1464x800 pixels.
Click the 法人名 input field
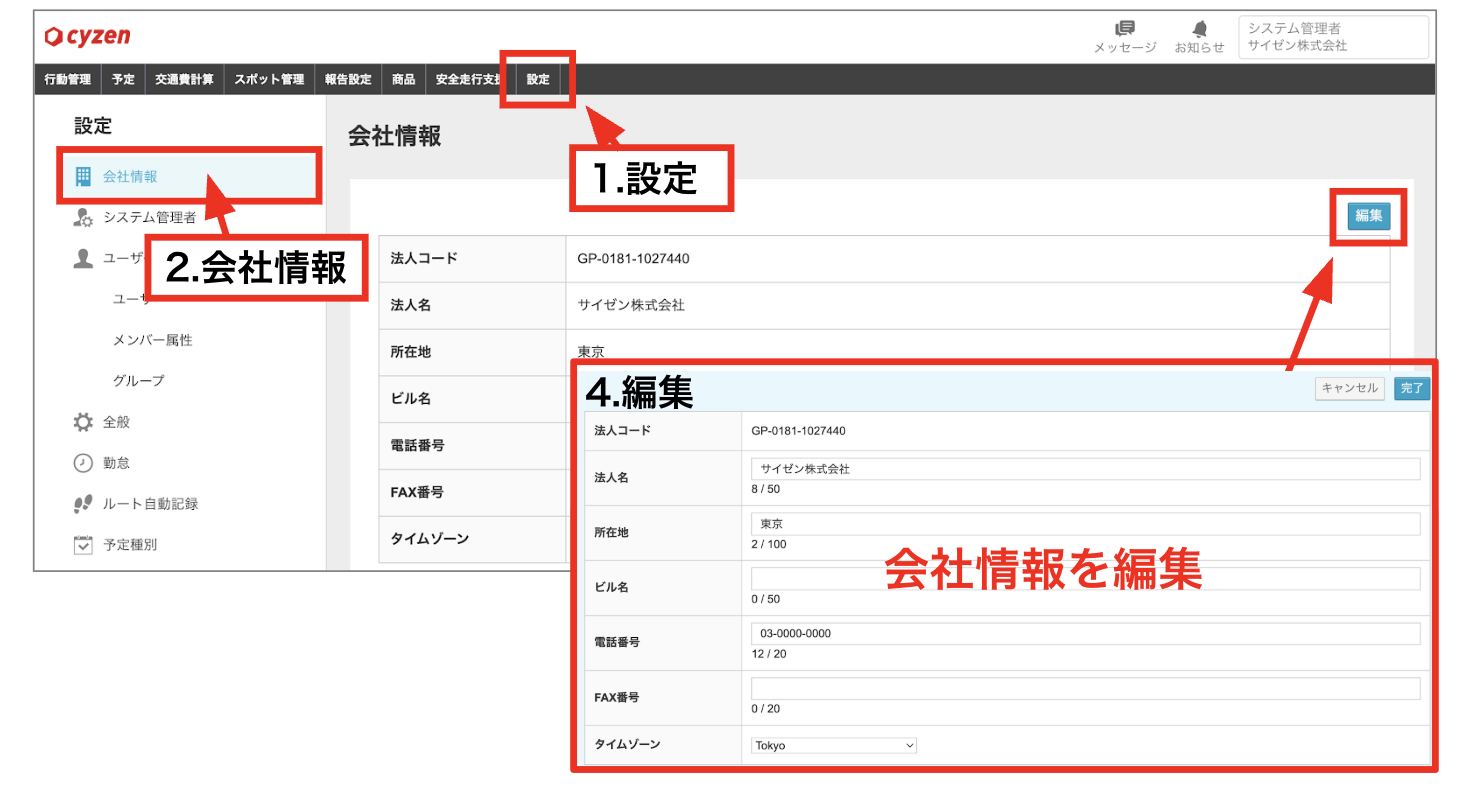[x=1085, y=469]
